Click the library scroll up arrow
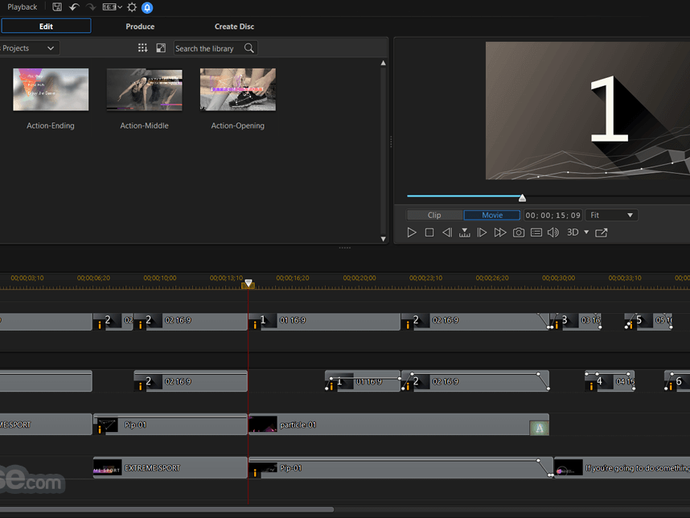 pos(383,63)
